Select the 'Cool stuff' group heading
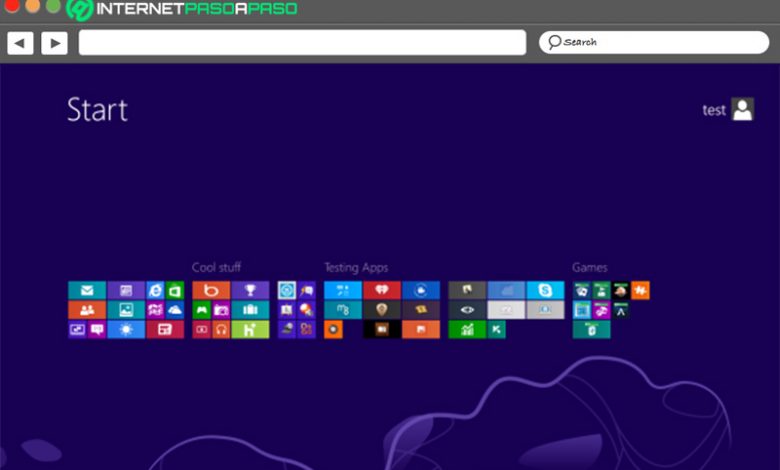Screen dimensions: 780x470 [x=216, y=268]
